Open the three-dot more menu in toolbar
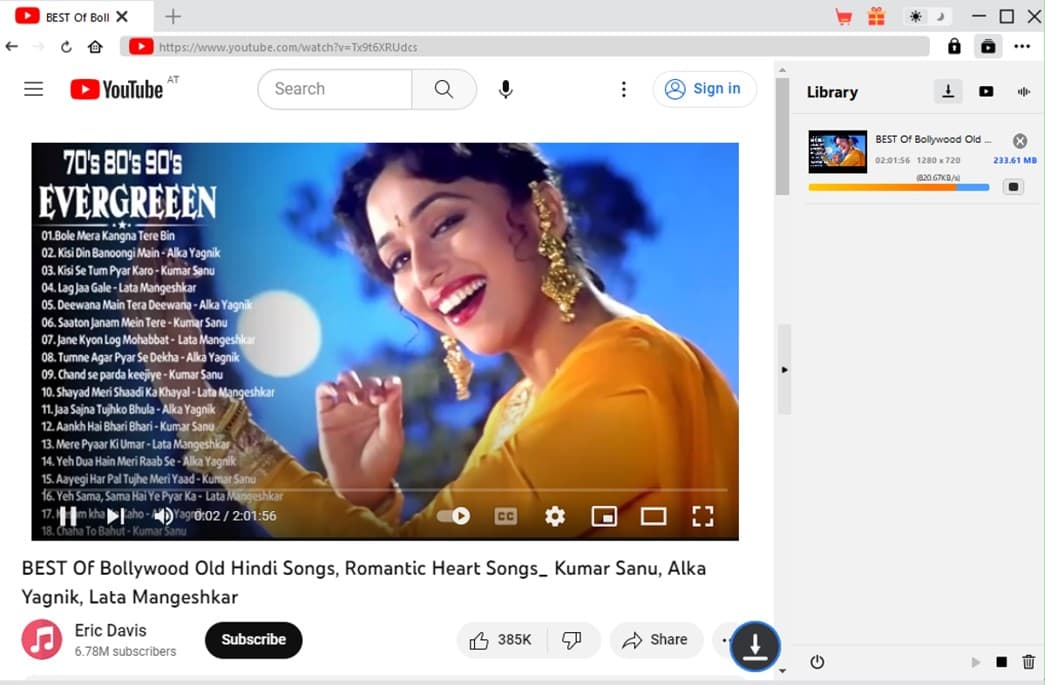1045x685 pixels. (x=1022, y=46)
